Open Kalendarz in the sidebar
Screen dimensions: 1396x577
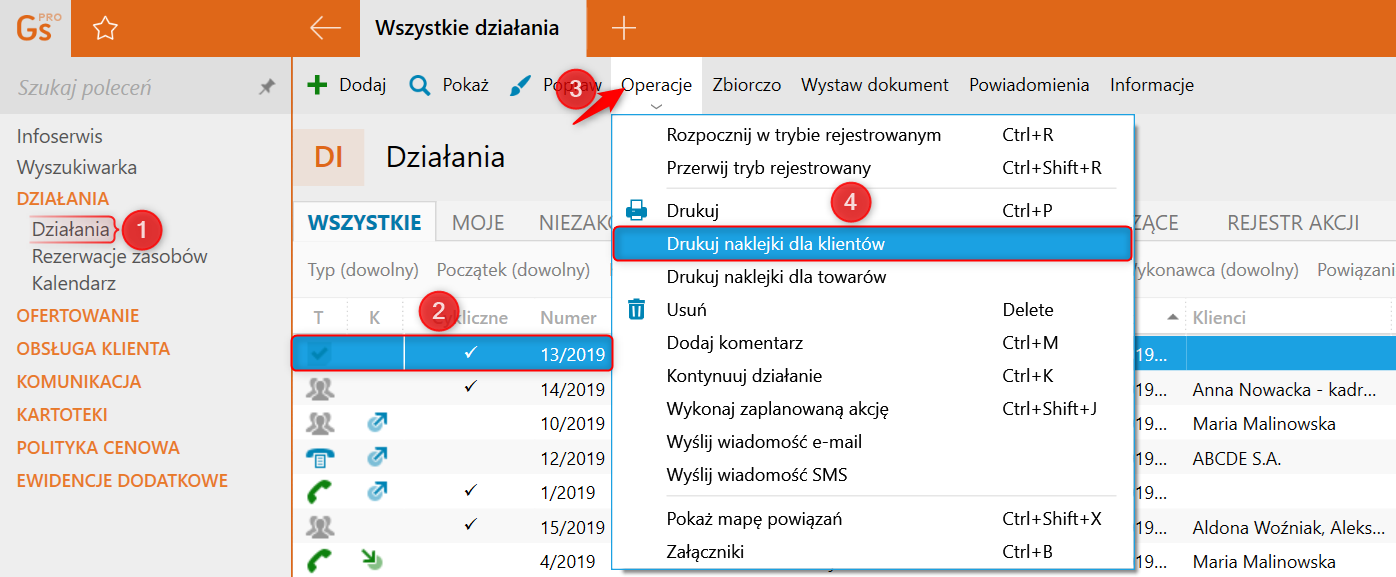(x=74, y=284)
